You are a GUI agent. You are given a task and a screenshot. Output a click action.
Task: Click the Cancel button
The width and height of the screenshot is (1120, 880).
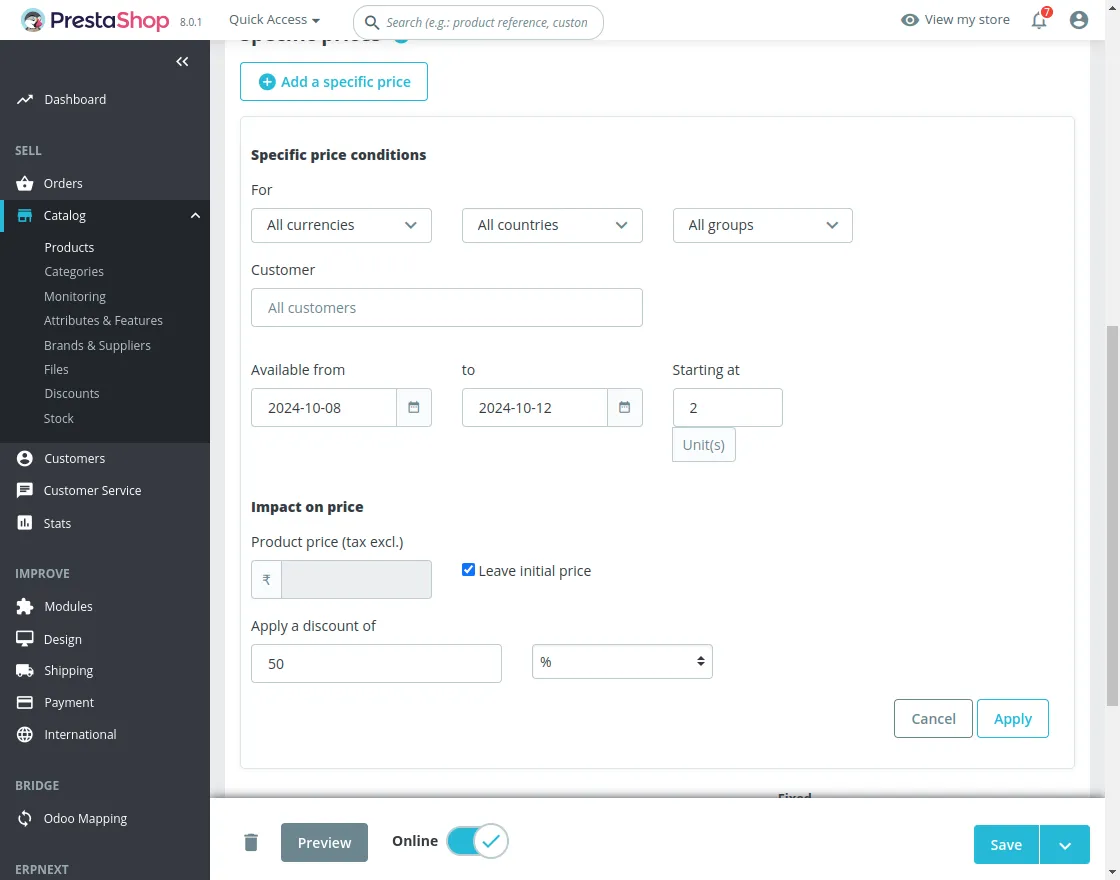click(933, 719)
